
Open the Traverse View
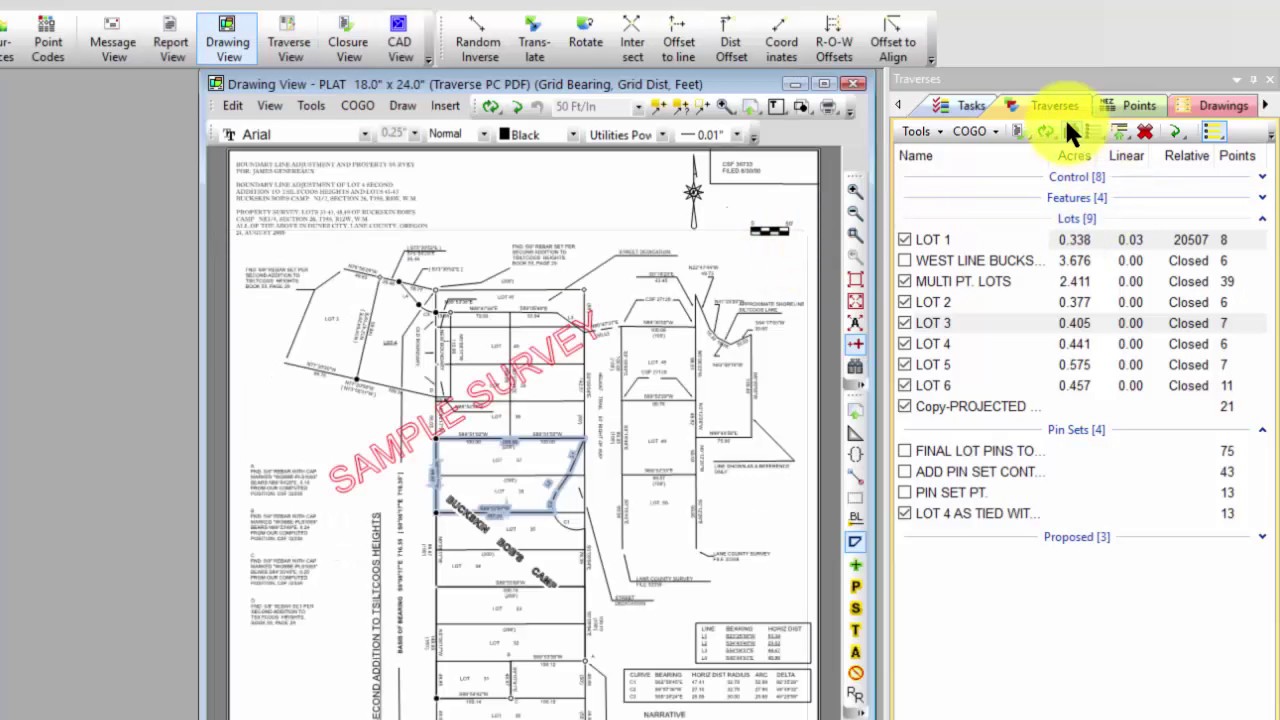[289, 39]
